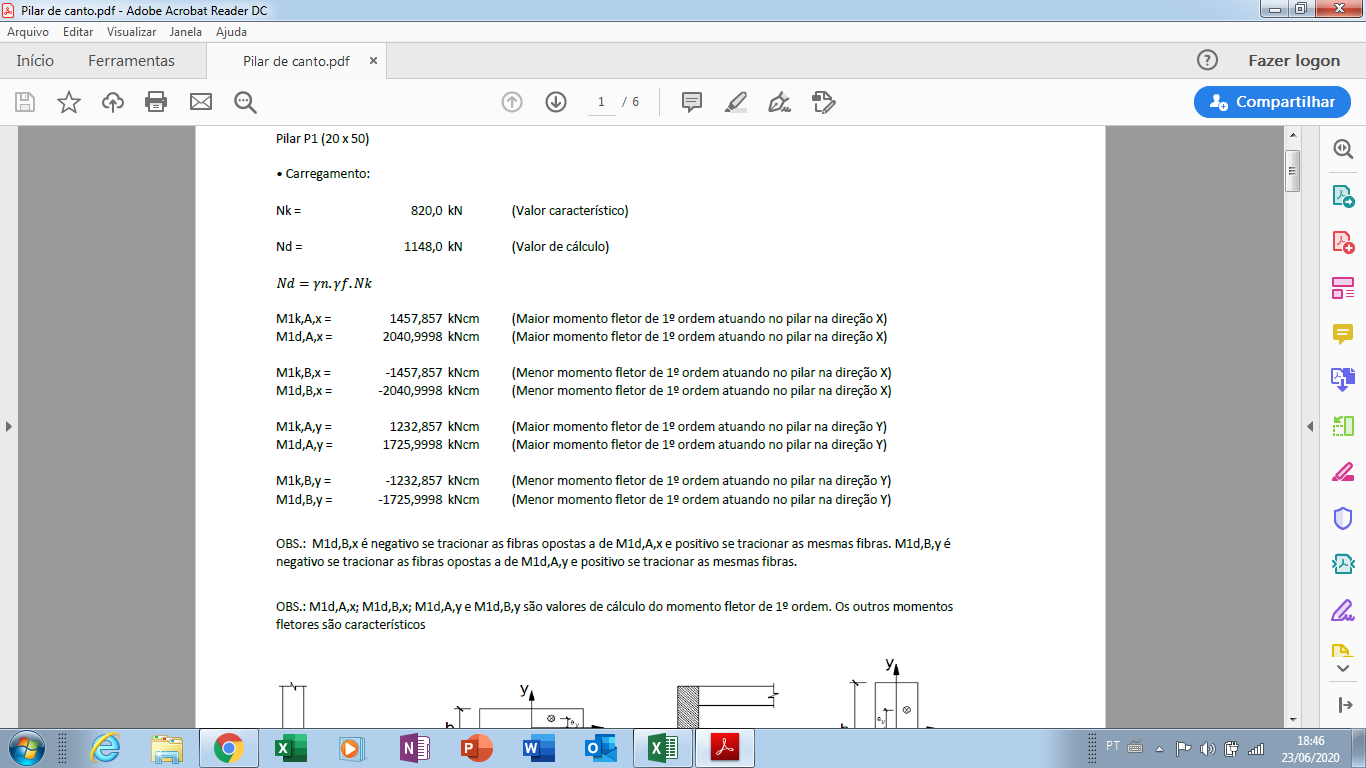Click the Fazer logon sign-in link
This screenshot has height=768, width=1366.
pos(1294,60)
